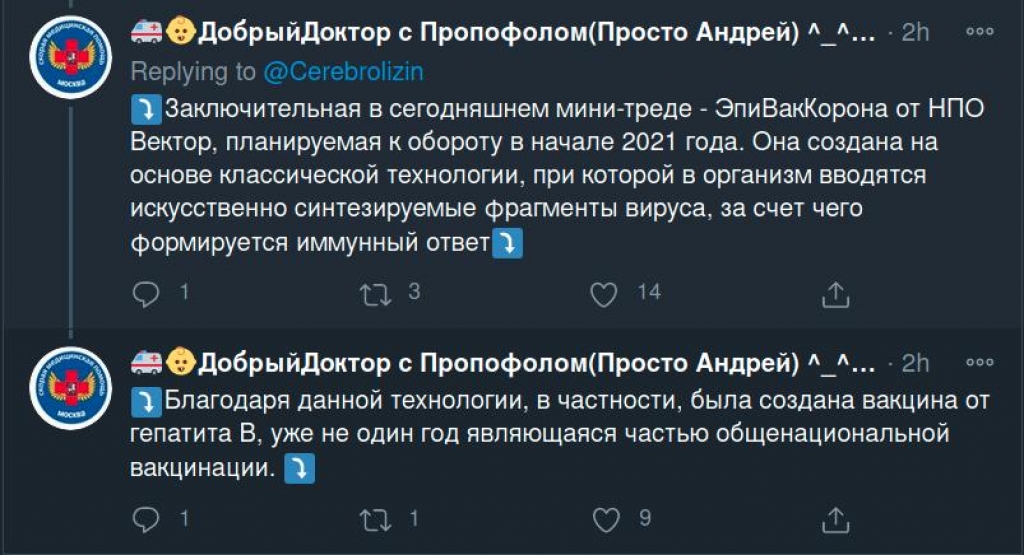This screenshot has height=555, width=1024.
Task: Reply to the EpiVacCorona tweet
Action: click(146, 293)
